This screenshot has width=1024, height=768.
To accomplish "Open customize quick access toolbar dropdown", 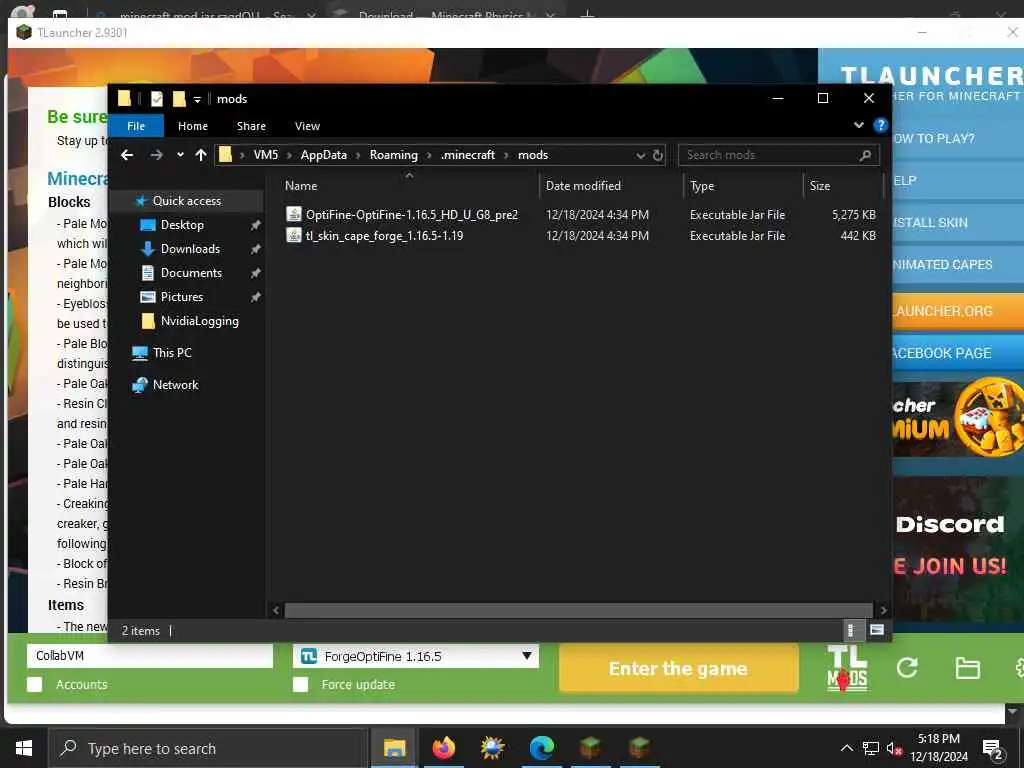I will [197, 99].
